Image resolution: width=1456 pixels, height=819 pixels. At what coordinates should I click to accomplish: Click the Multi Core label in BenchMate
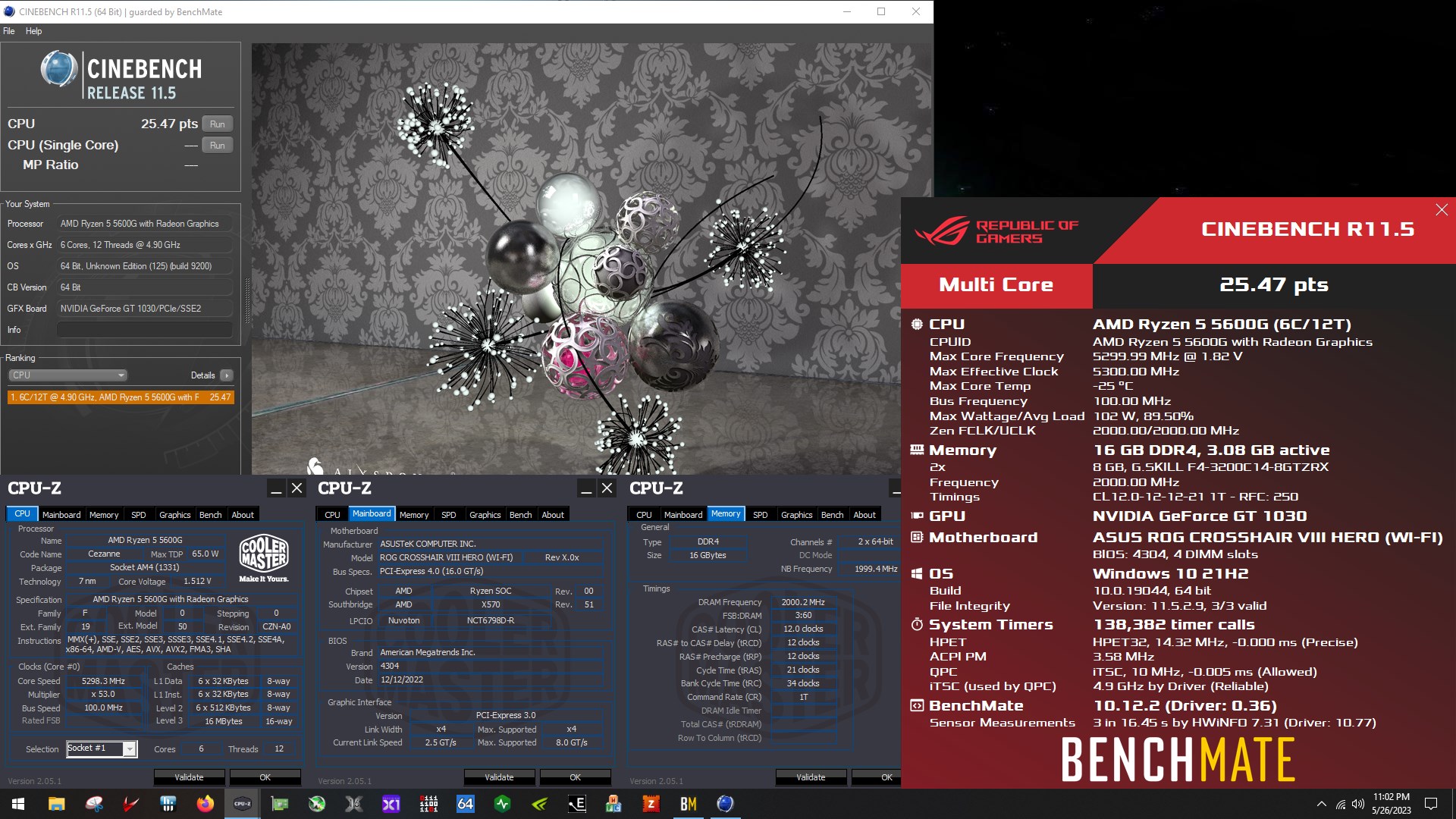coord(996,285)
